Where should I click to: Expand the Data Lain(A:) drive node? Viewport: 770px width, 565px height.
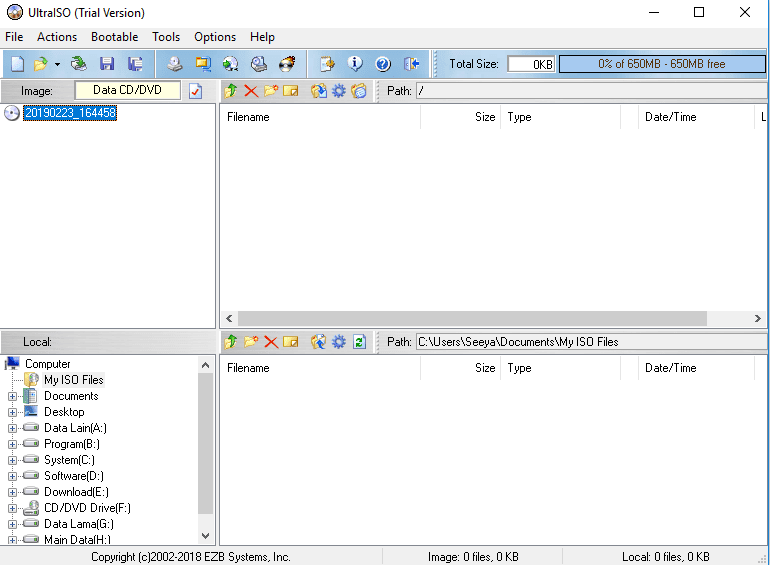tap(12, 428)
